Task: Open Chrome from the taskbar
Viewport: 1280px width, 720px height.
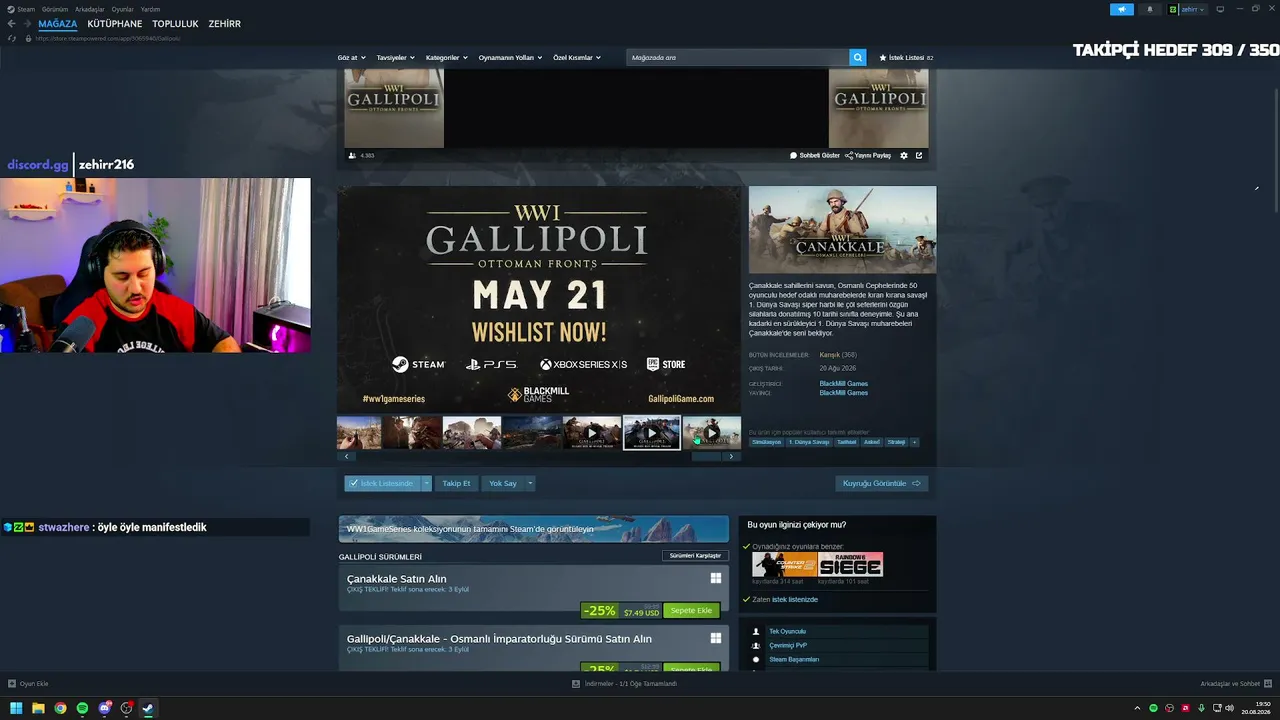Action: 60,709
